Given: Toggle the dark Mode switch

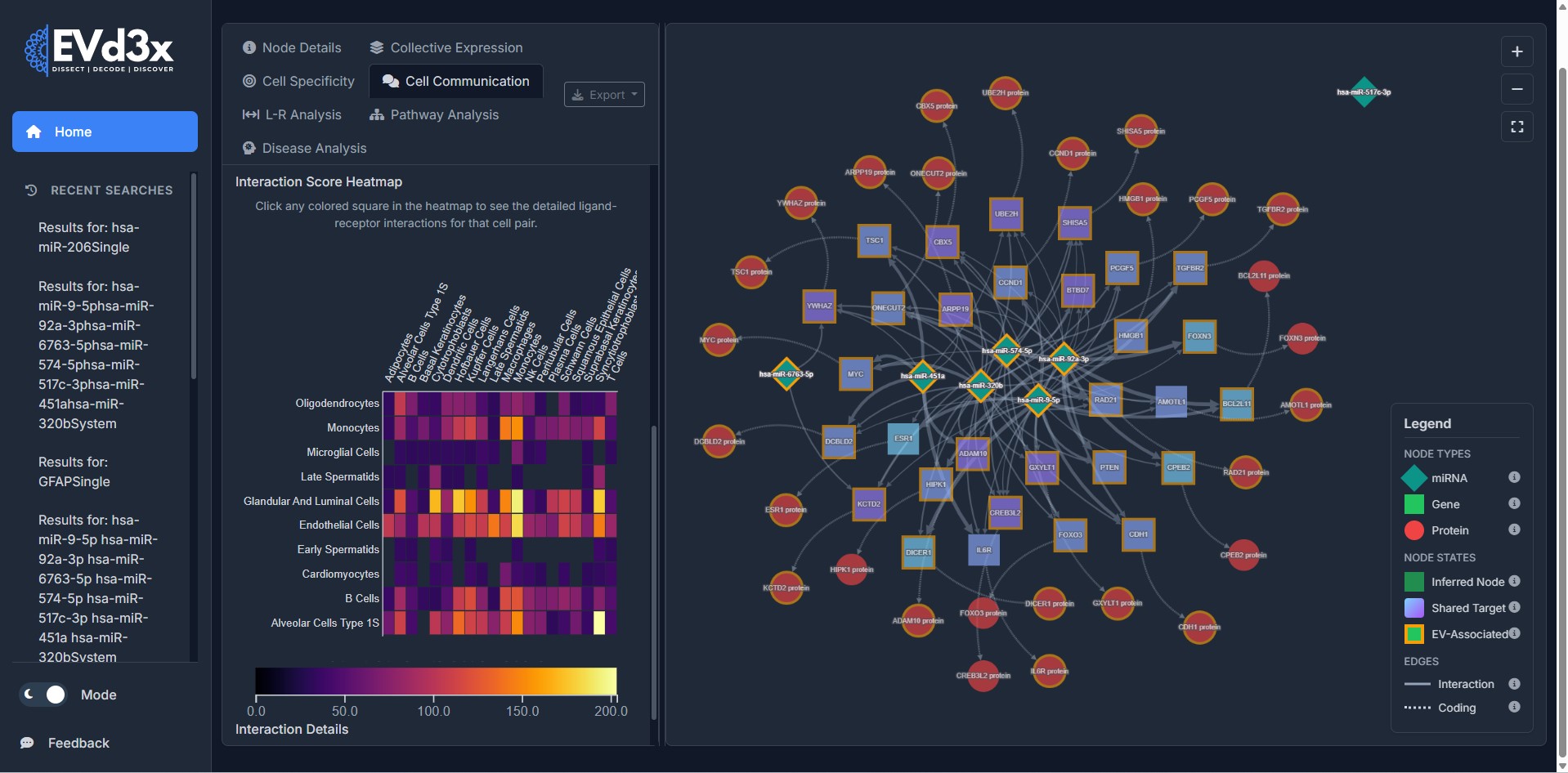Looking at the screenshot, I should tap(45, 695).
